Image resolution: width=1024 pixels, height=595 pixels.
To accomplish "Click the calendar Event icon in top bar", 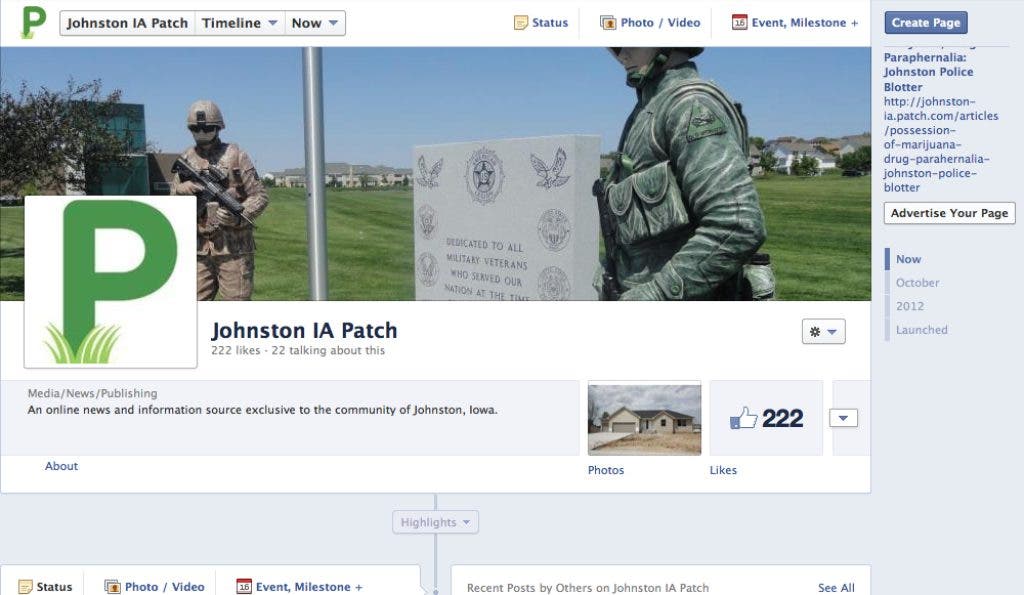I will coord(739,22).
